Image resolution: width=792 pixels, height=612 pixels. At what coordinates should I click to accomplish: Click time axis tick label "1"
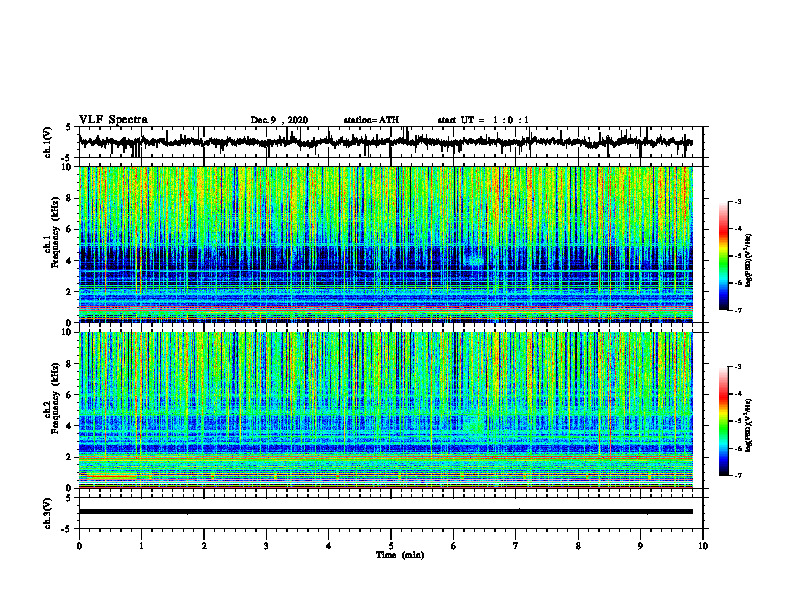coord(141,546)
